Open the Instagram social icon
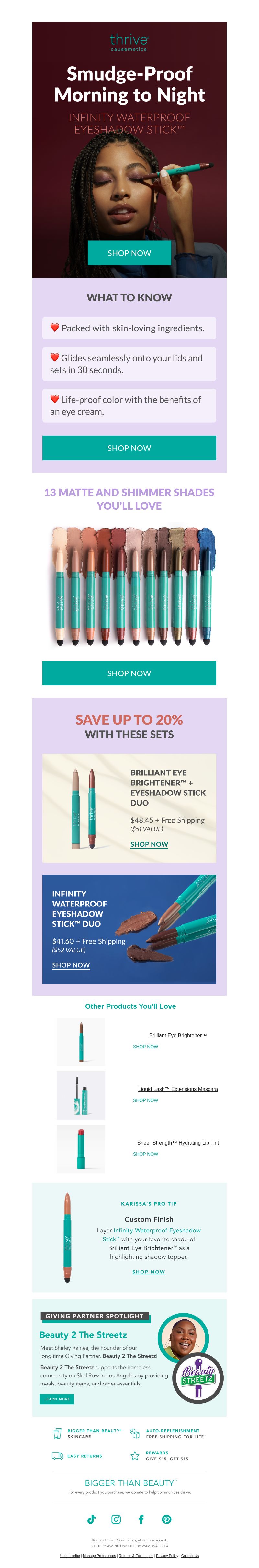Viewport: 259px width, 1568px height. pyautogui.click(x=117, y=1519)
